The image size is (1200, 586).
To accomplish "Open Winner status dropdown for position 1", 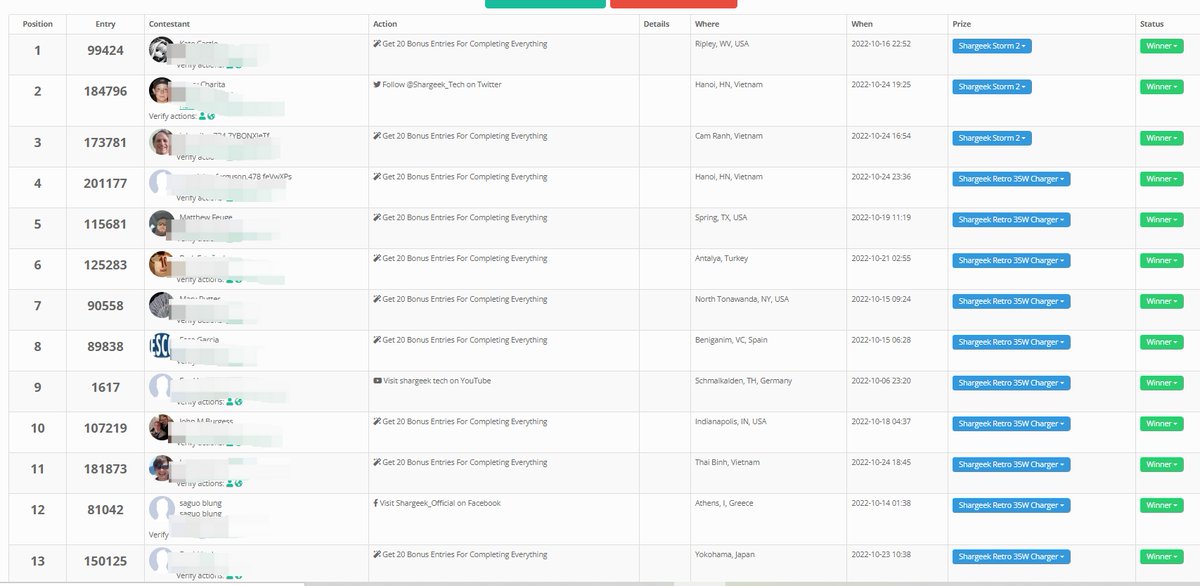I will click(x=1161, y=46).
